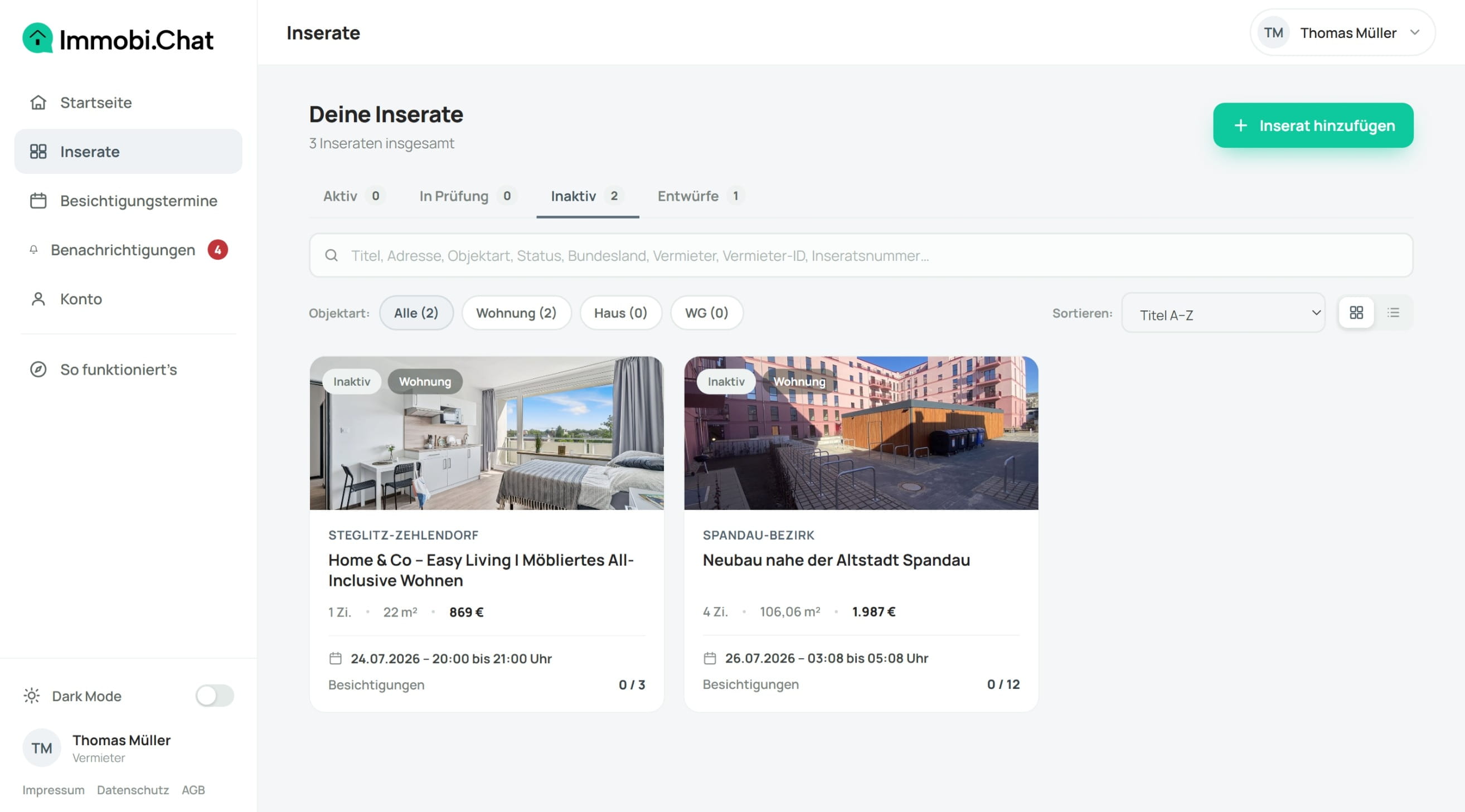The image size is (1465, 812).
Task: Click Inaktiv badge on Steglitz-Zehlendorf card
Action: [351, 381]
